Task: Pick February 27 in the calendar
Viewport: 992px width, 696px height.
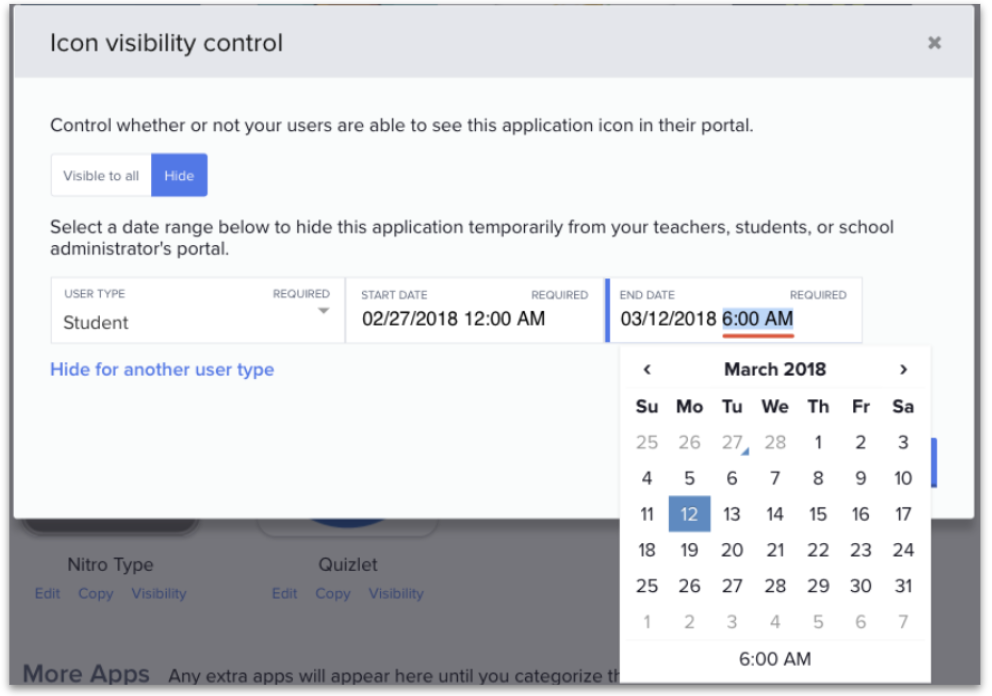Action: tap(732, 443)
